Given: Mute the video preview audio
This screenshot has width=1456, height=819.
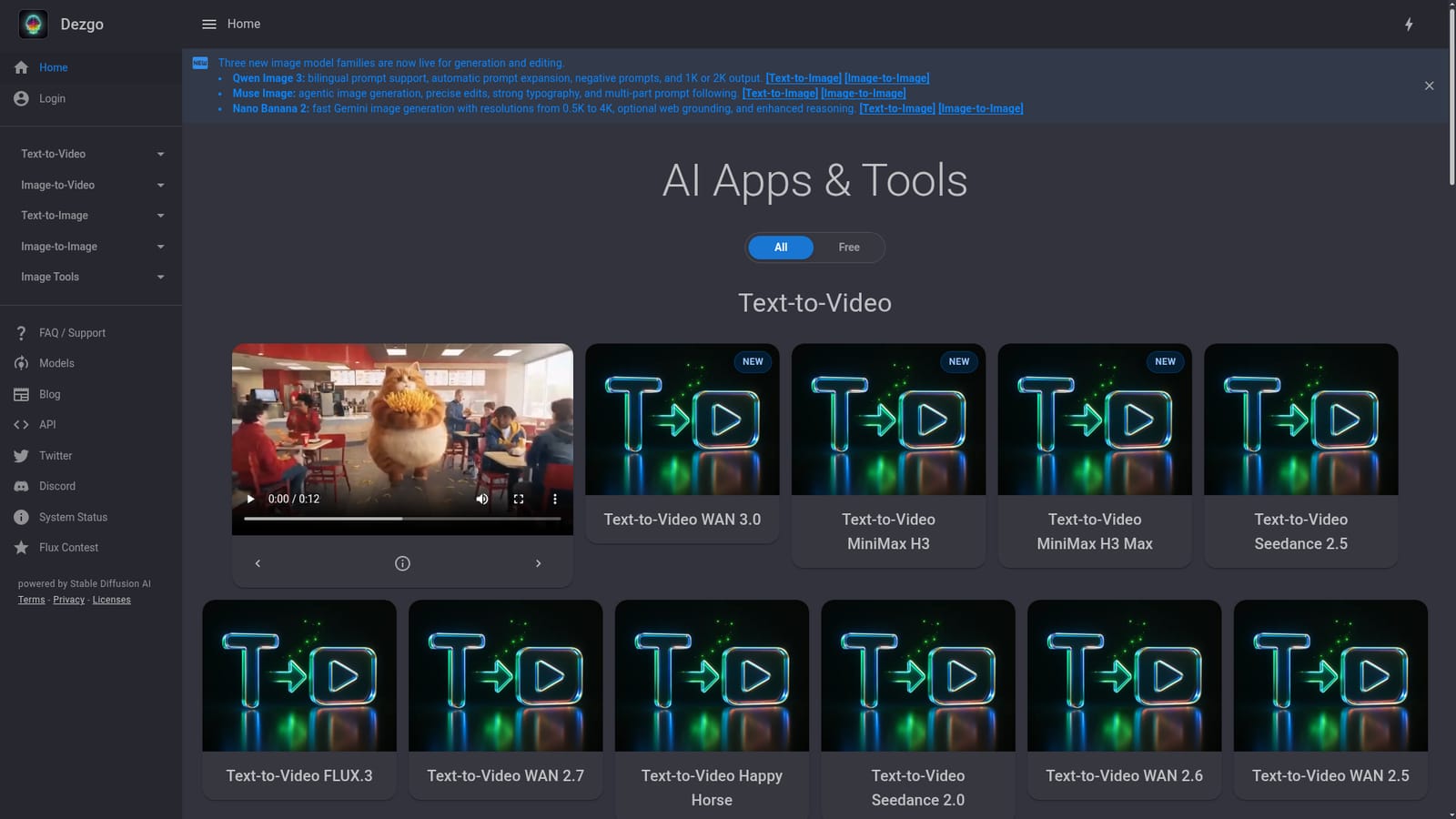Looking at the screenshot, I should 482,499.
